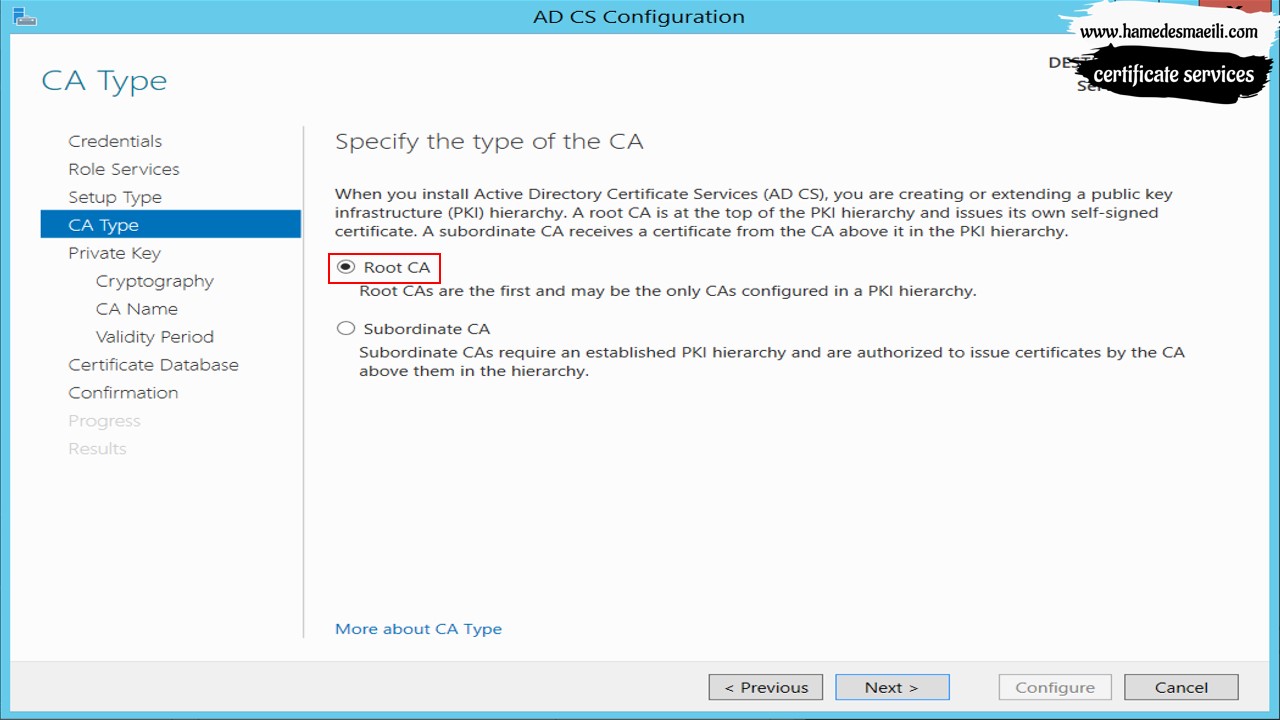This screenshot has width=1280, height=720.
Task: Open the CA Name sub-step
Action: pyautogui.click(x=137, y=309)
